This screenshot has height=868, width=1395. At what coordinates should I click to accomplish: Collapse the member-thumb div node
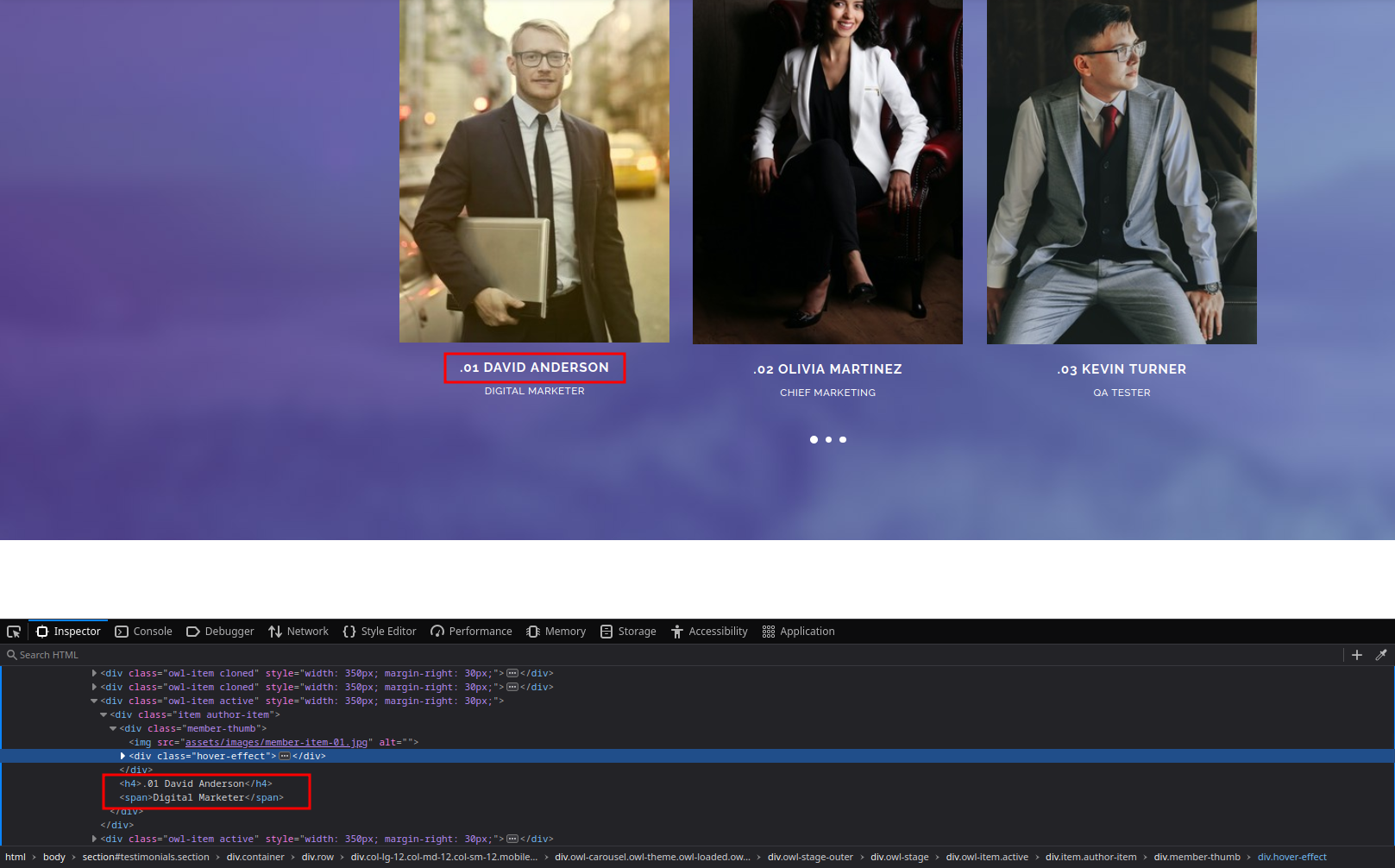point(113,728)
